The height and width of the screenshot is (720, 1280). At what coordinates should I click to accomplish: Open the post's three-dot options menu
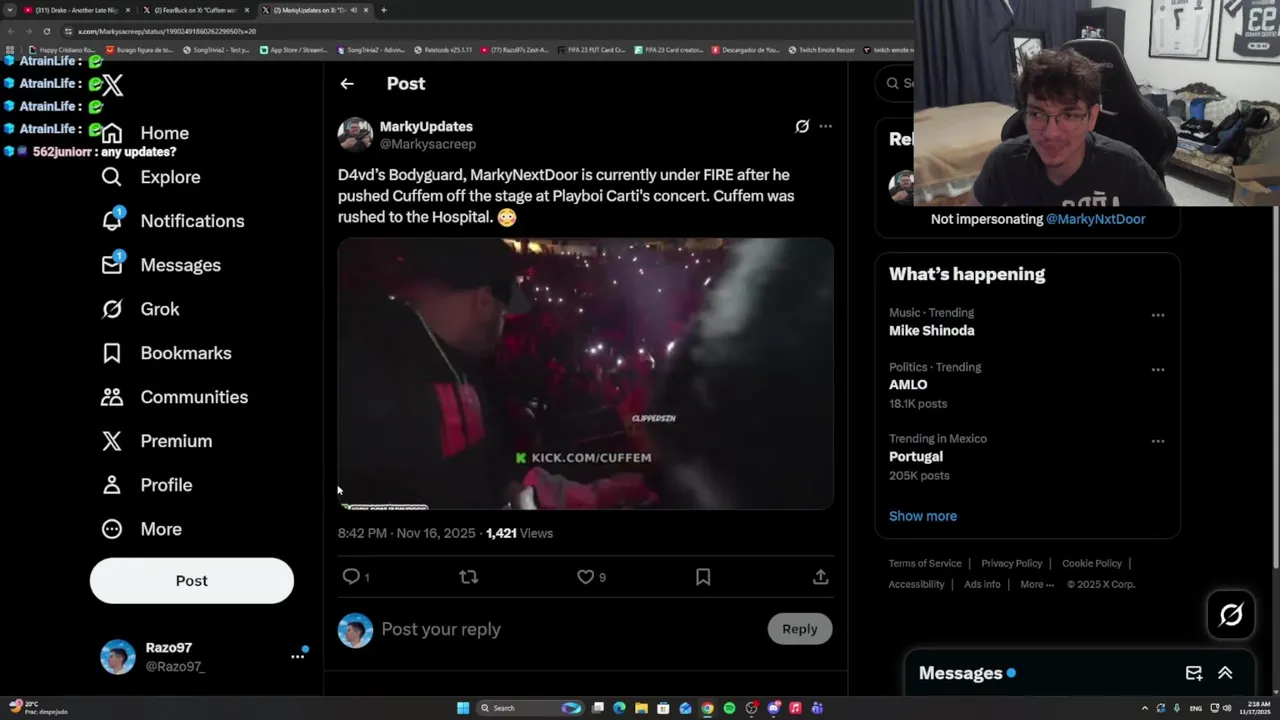click(x=825, y=126)
